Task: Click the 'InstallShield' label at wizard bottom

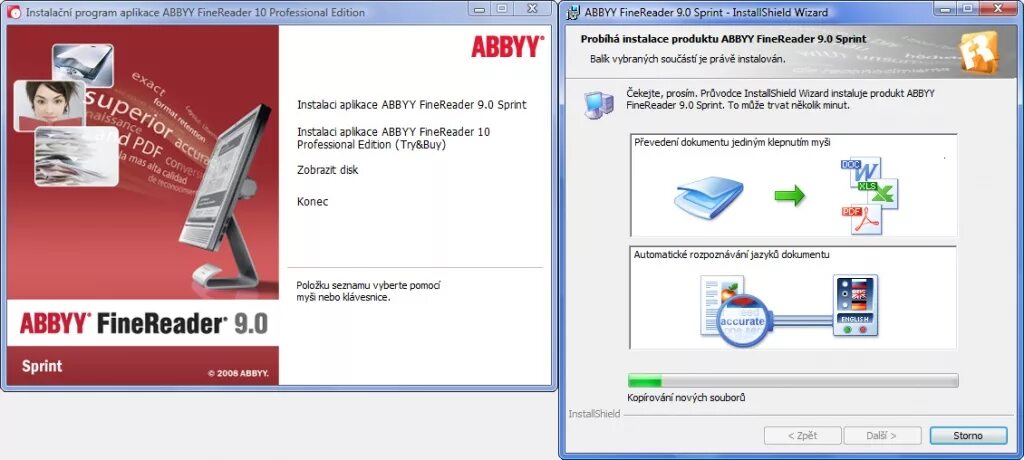Action: (594, 414)
